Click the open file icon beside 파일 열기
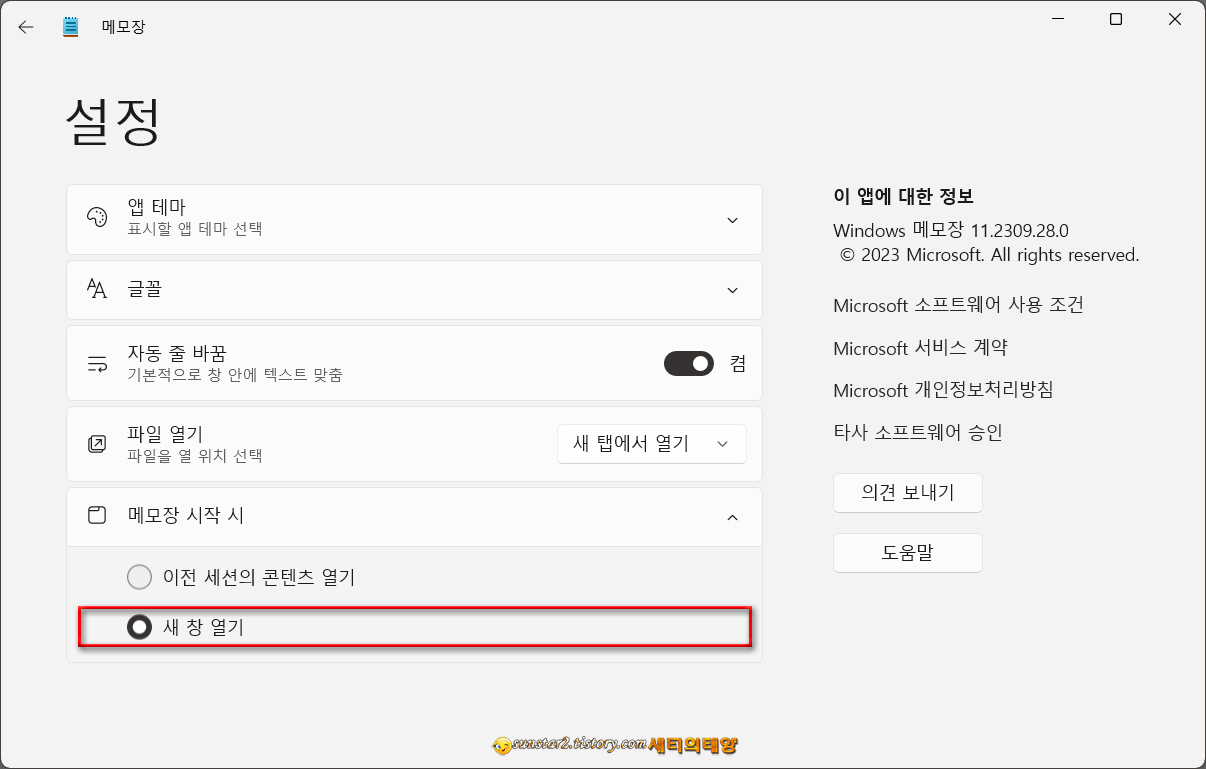1206x769 pixels. [97, 443]
